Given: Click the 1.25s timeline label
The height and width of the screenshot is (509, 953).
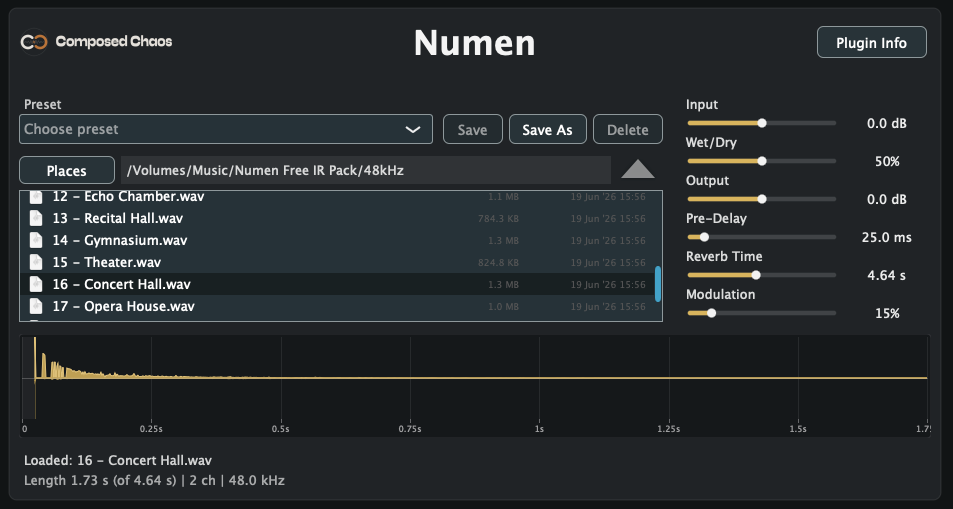Looking at the screenshot, I should click(669, 429).
